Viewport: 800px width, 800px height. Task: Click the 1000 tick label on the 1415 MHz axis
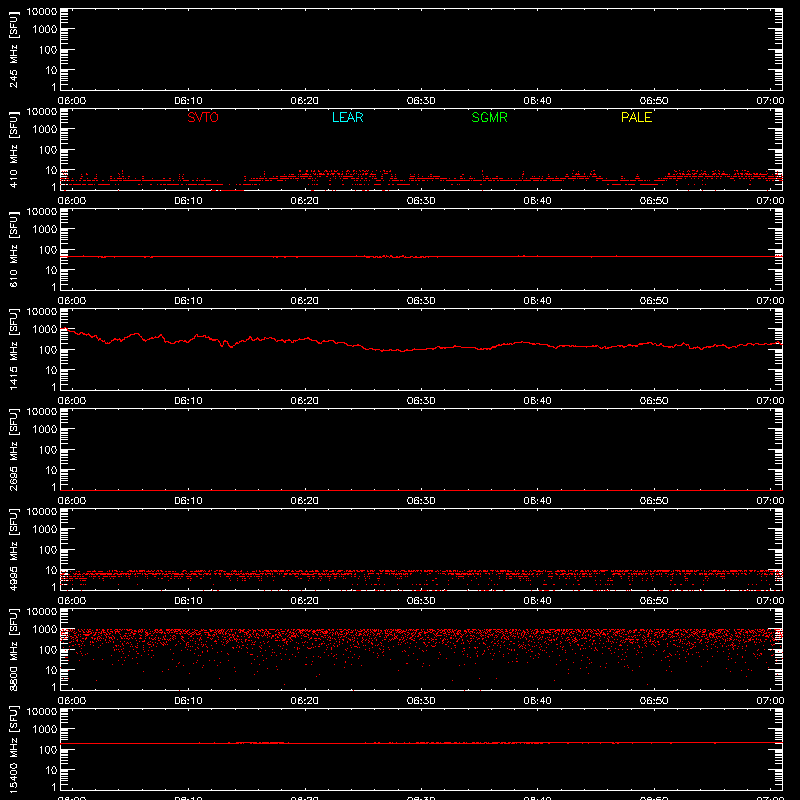(45, 330)
